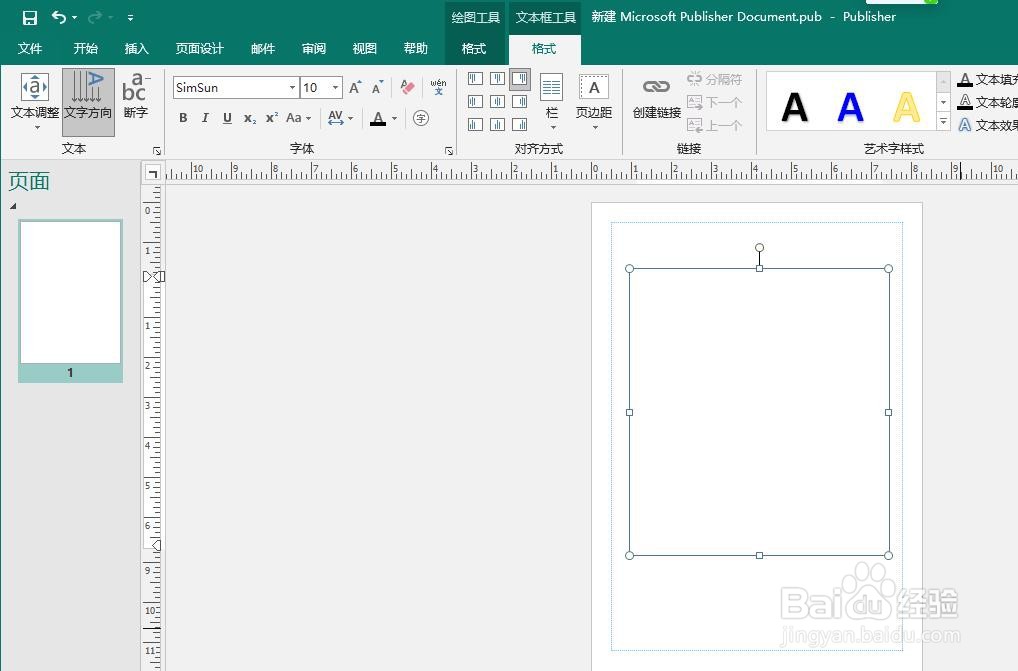Click the 下一个 next text box button

point(714,103)
